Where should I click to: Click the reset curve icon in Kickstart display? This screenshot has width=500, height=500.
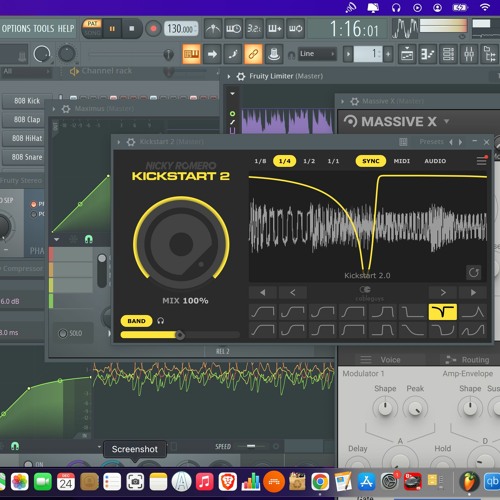(x=474, y=273)
